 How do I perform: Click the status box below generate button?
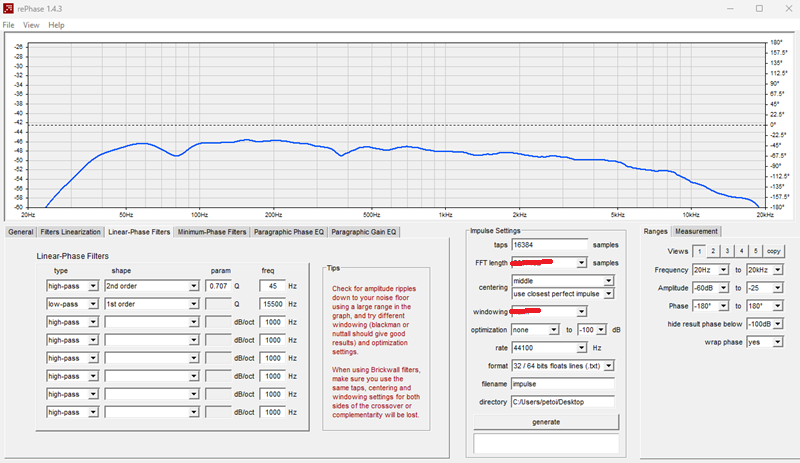(x=546, y=444)
